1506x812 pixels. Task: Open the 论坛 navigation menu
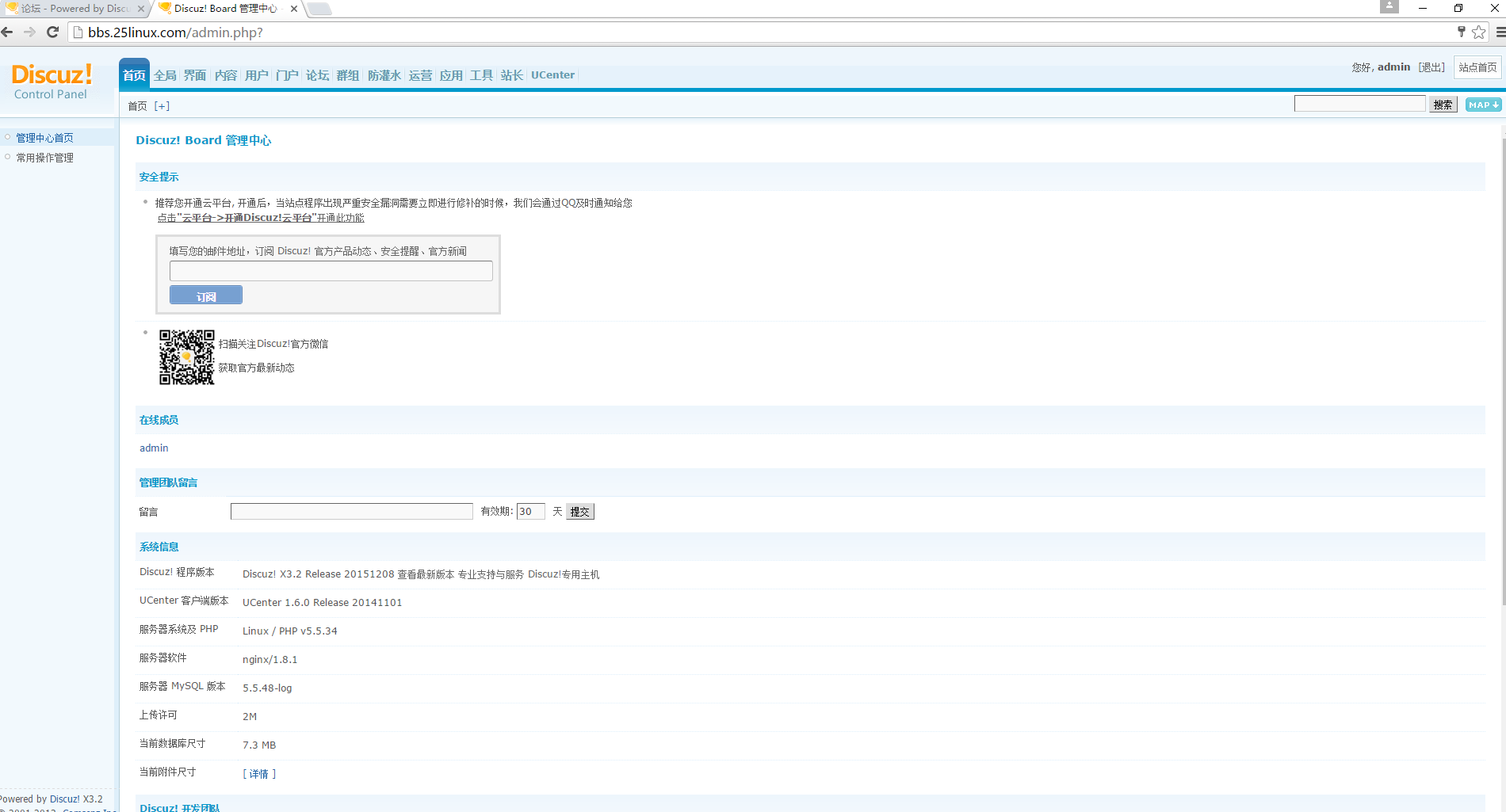(317, 75)
